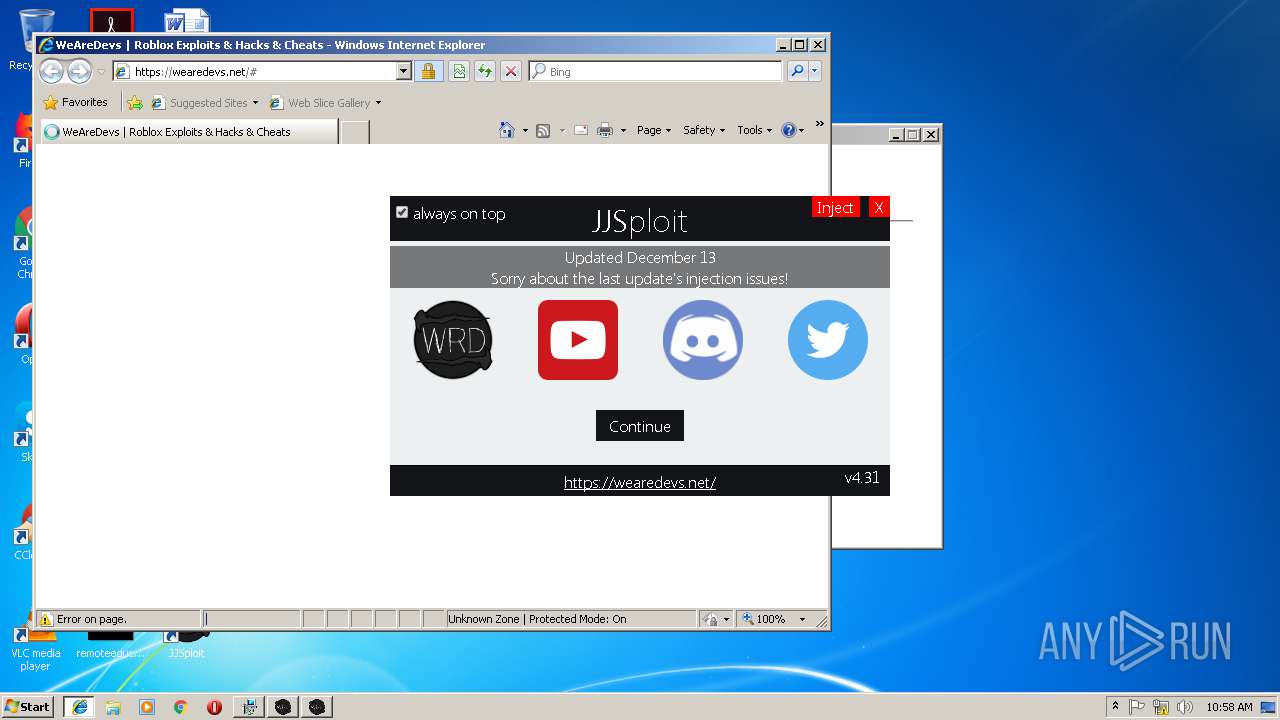Open a new blank tab

[x=355, y=132]
